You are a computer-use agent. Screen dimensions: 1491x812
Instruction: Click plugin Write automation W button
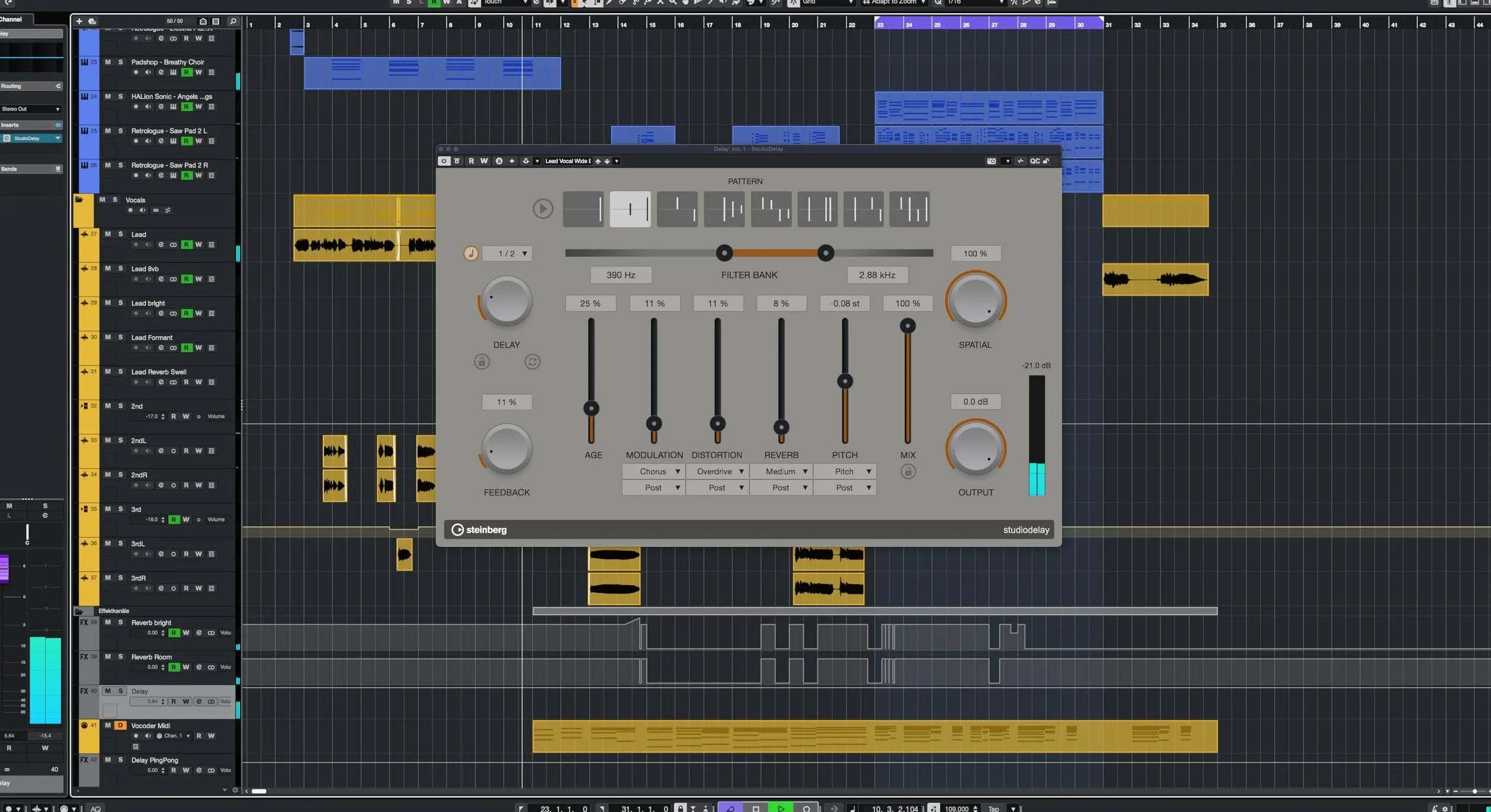[484, 161]
